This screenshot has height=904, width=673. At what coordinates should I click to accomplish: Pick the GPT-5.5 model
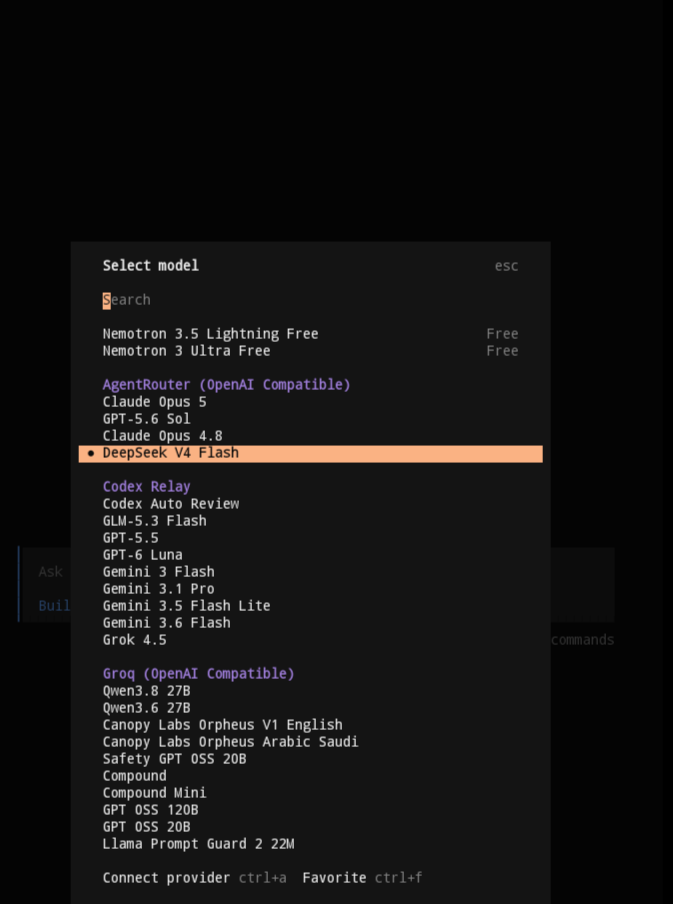pos(310,538)
